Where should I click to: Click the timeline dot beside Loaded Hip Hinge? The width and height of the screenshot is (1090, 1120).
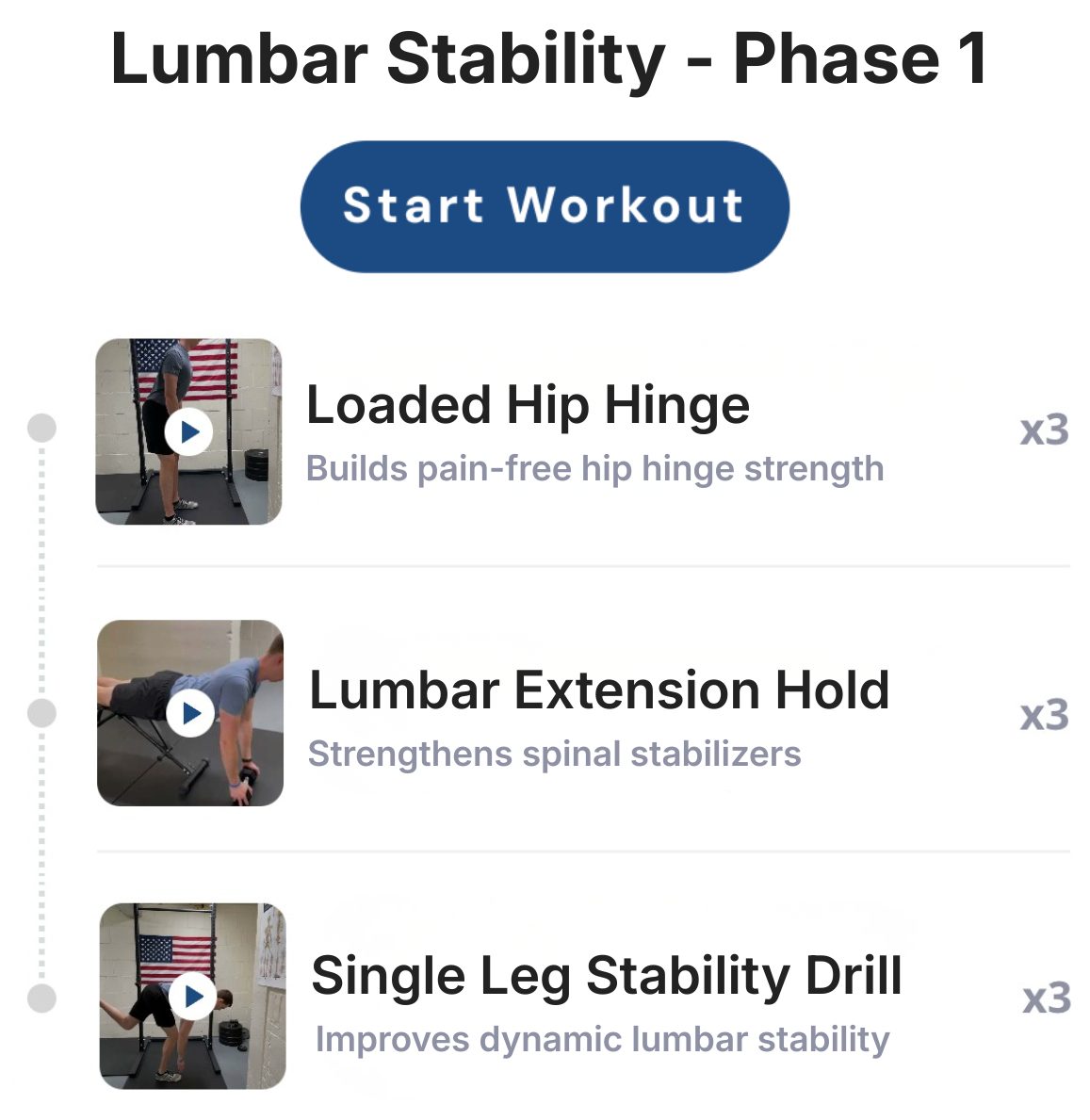point(41,428)
